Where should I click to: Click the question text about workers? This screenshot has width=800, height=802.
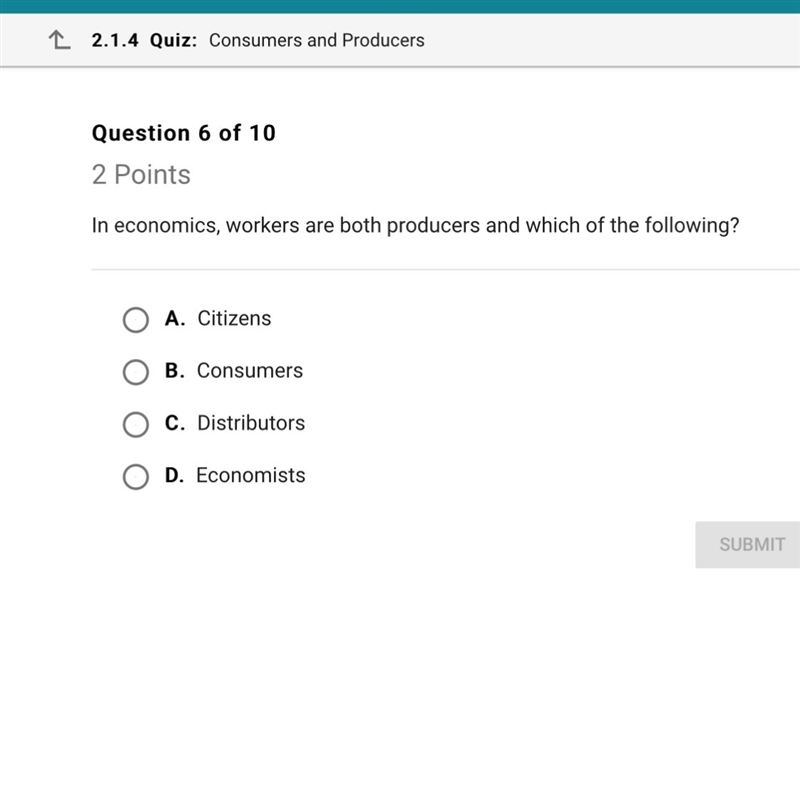pos(415,226)
